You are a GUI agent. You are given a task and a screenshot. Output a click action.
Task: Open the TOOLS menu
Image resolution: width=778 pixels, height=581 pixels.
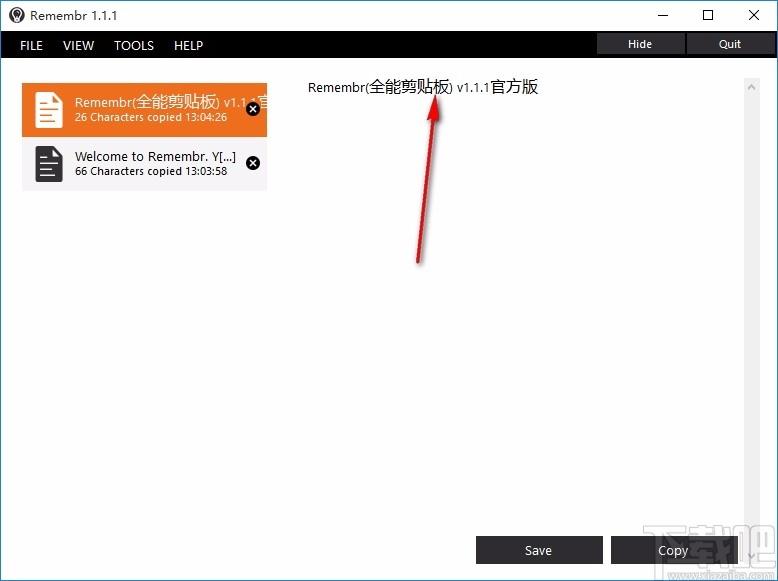(x=134, y=46)
